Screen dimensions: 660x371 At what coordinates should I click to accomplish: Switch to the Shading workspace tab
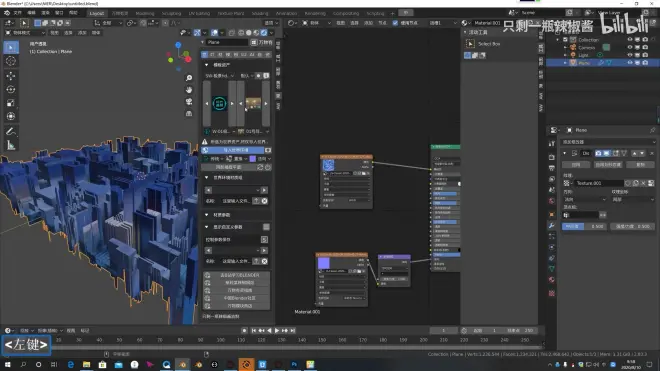point(260,13)
